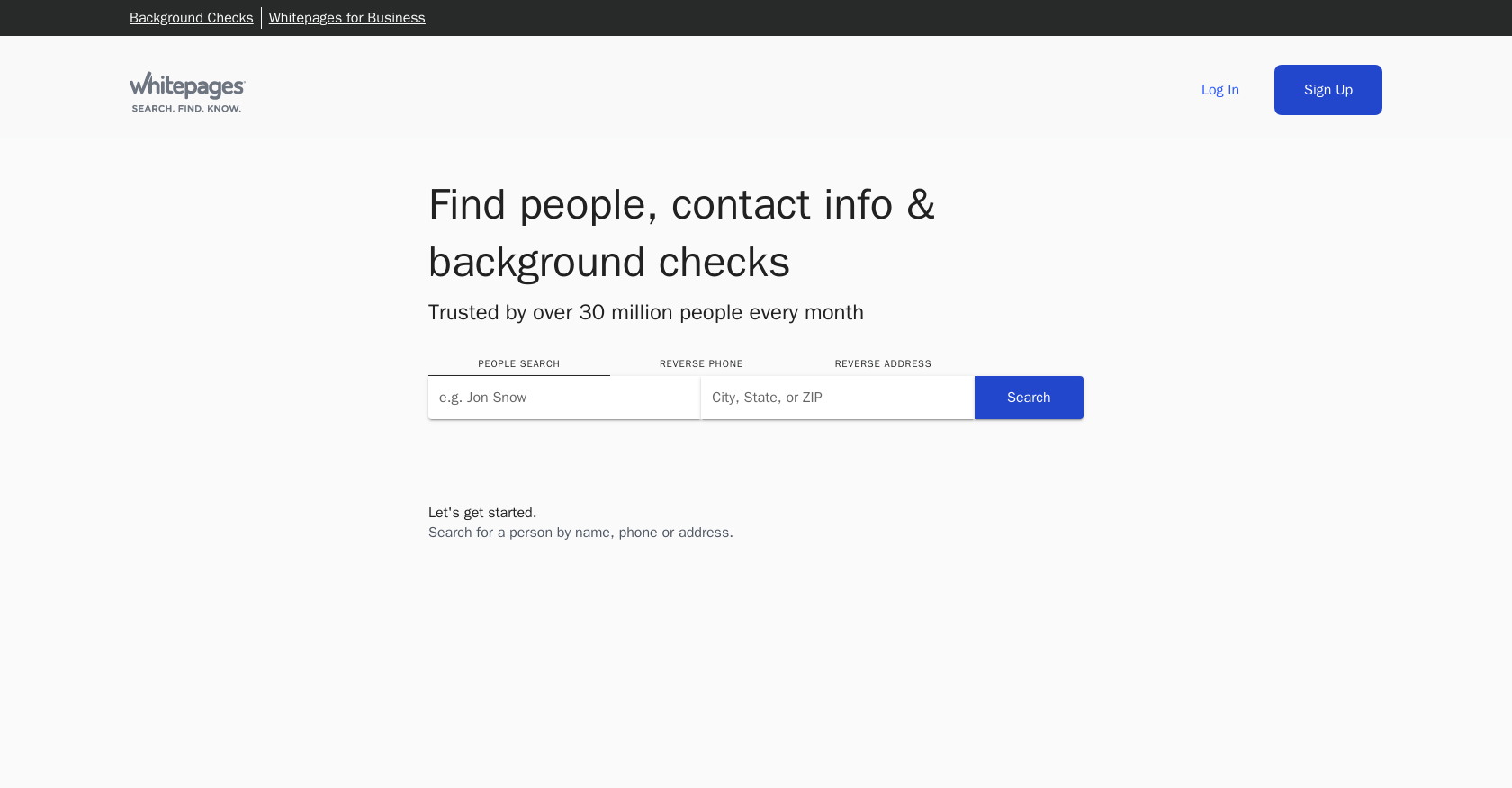Click the blue Search button
The image size is (1512, 788).
tap(1029, 398)
